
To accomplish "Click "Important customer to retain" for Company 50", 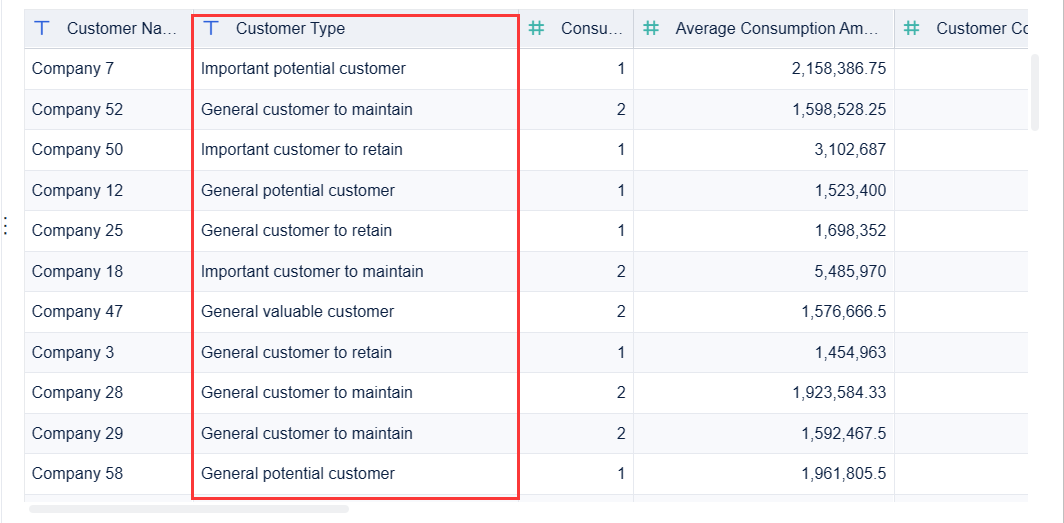I will [x=301, y=150].
